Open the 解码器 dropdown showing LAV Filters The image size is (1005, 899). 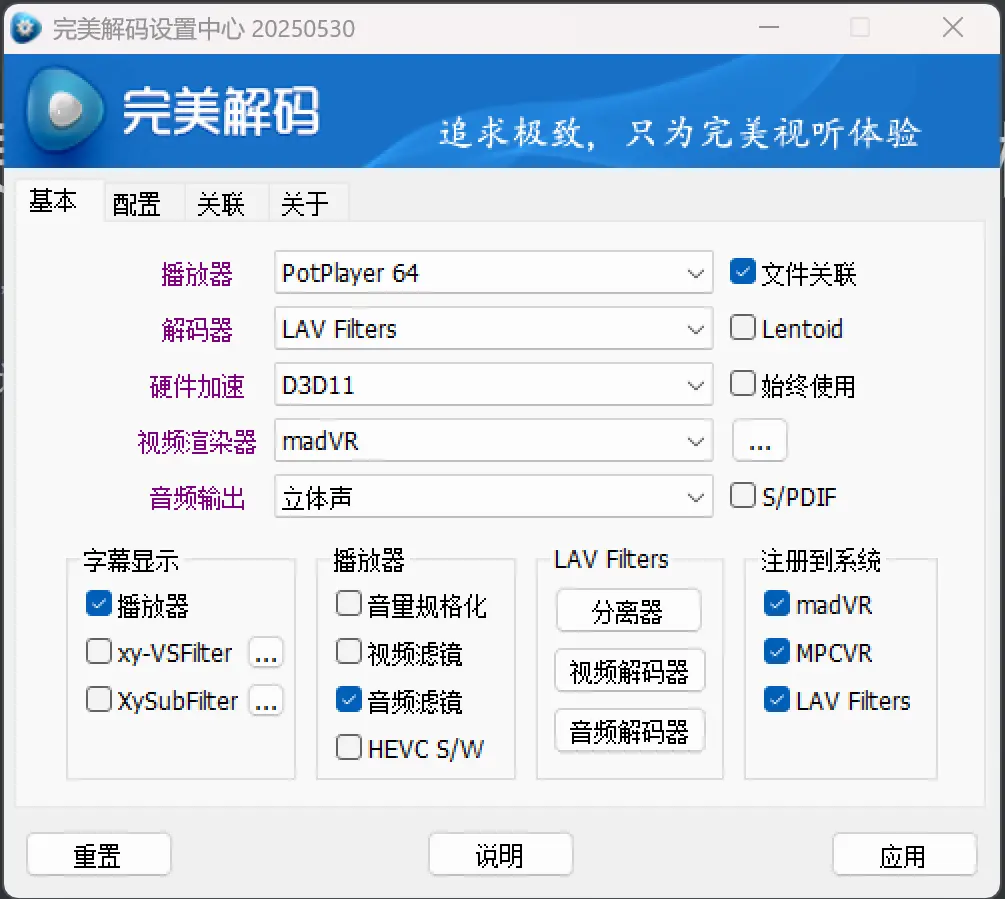(x=494, y=329)
